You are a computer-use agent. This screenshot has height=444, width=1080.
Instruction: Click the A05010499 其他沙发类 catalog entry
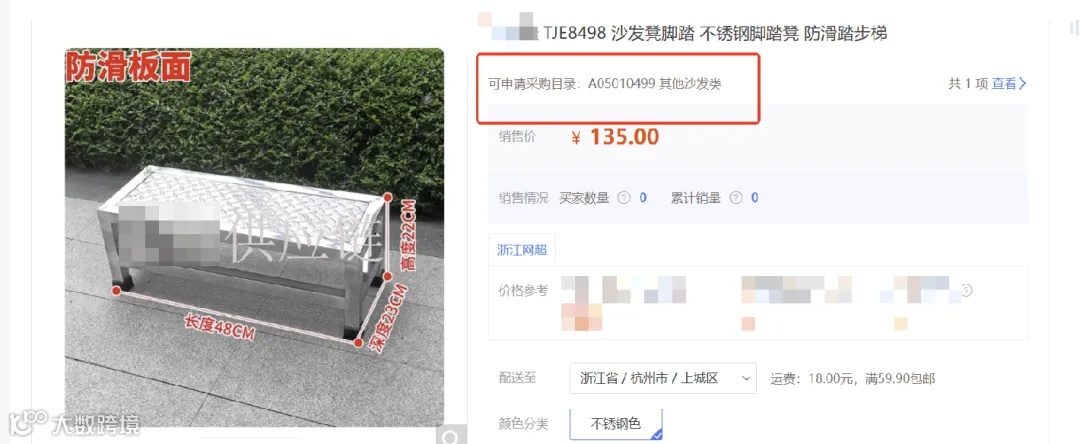pyautogui.click(x=654, y=84)
